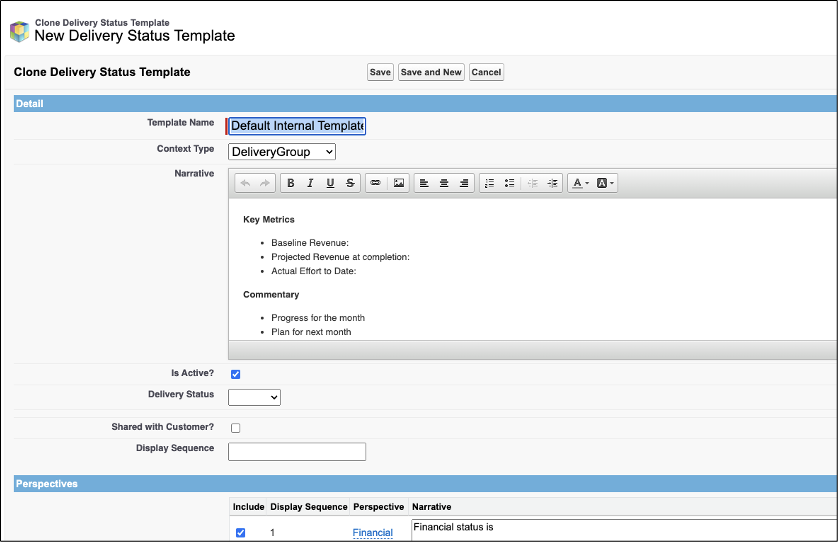Uncheck Include for the Financial perspective
The width and height of the screenshot is (838, 542).
coord(240,532)
